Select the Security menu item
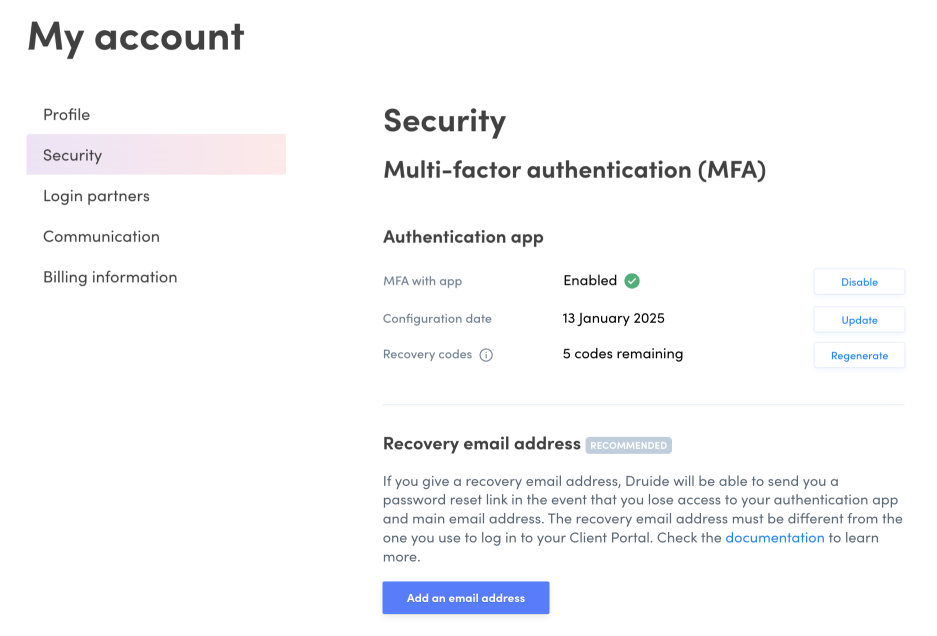Viewport: 937px width, 636px height. click(72, 155)
